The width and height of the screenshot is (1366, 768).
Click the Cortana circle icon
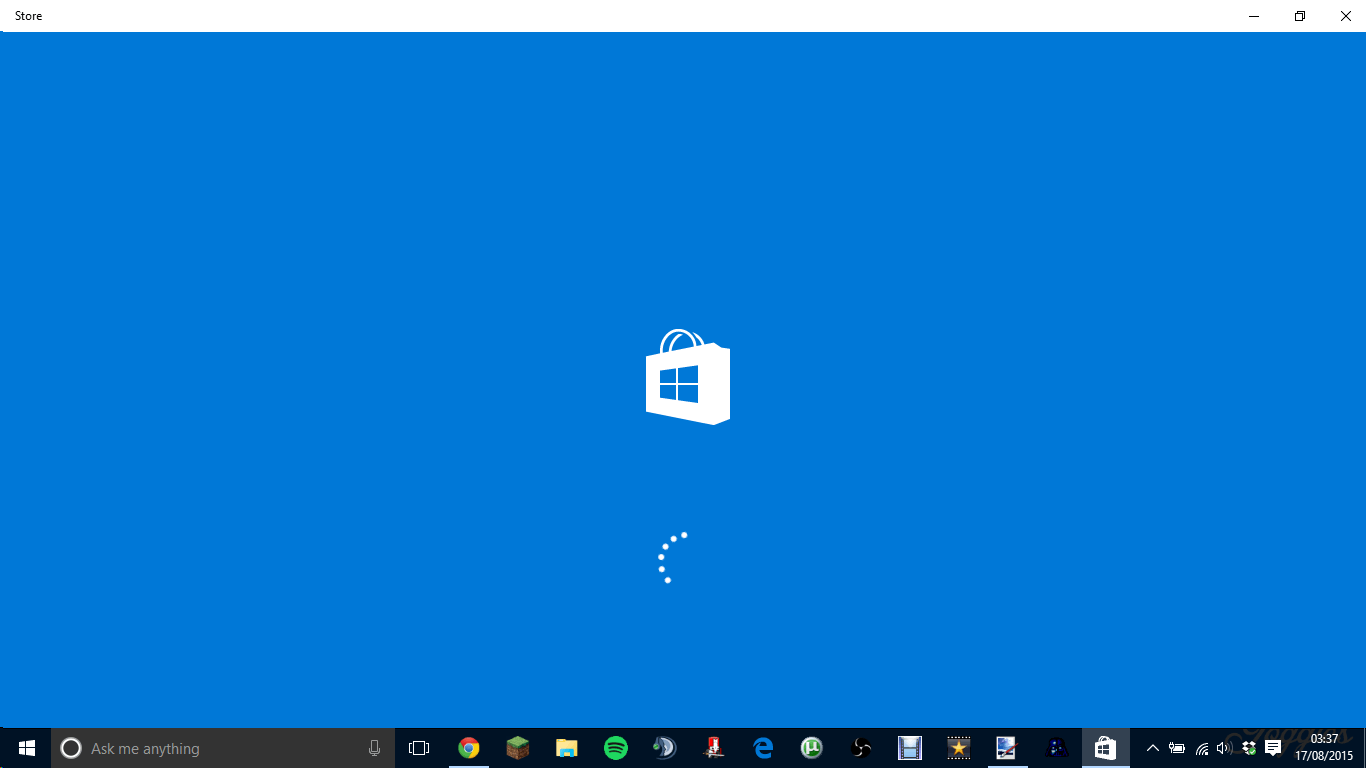[x=71, y=748]
